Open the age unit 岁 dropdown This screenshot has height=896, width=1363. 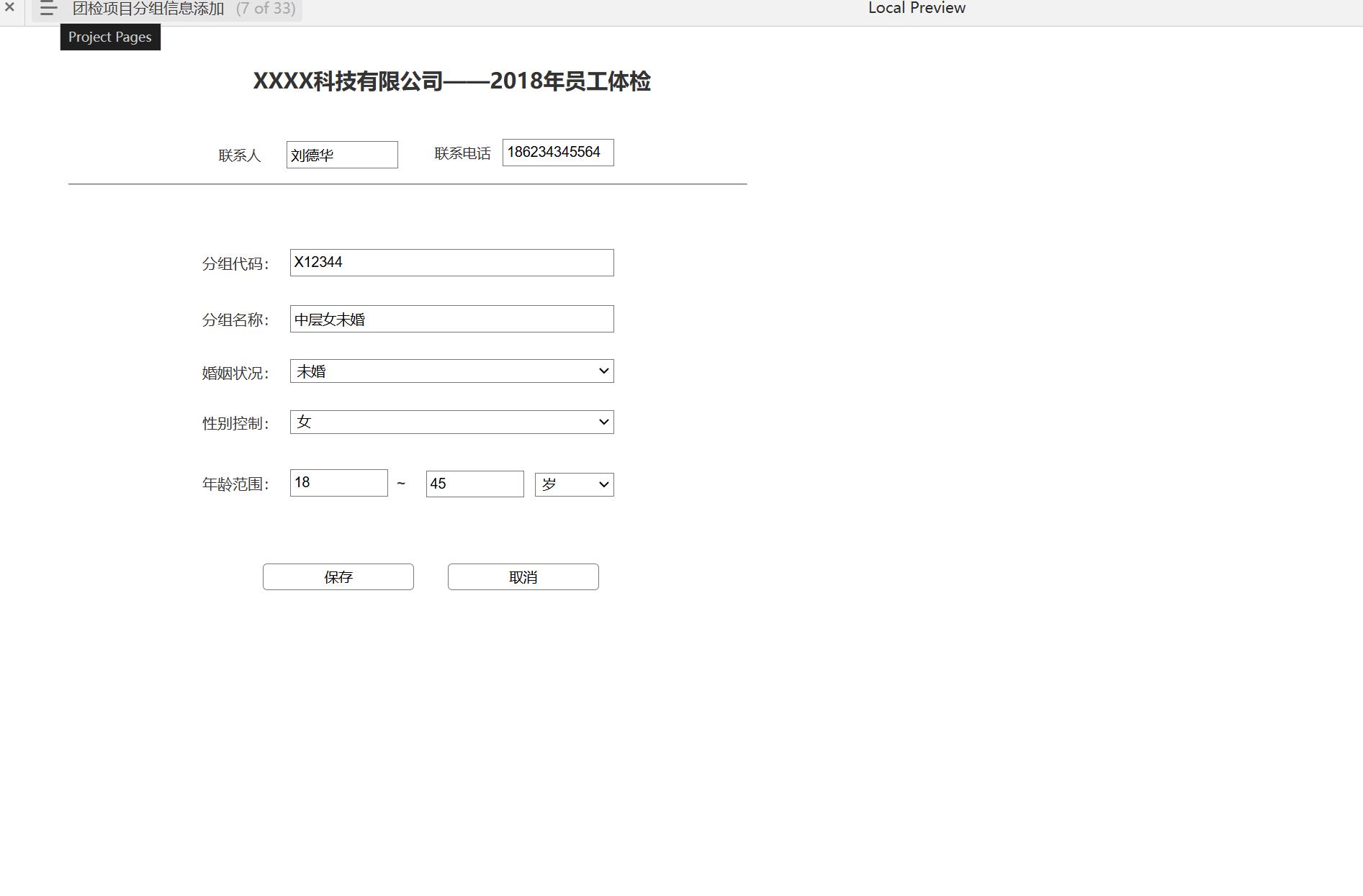(575, 485)
